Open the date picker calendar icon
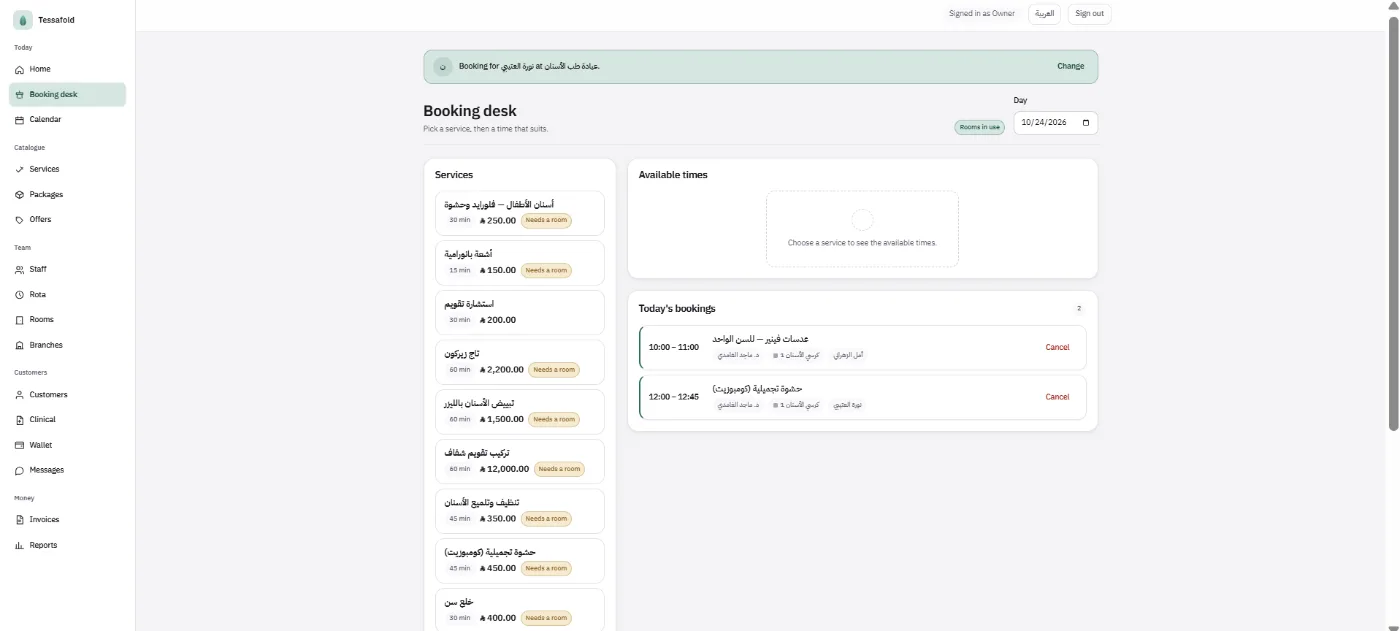 1086,123
